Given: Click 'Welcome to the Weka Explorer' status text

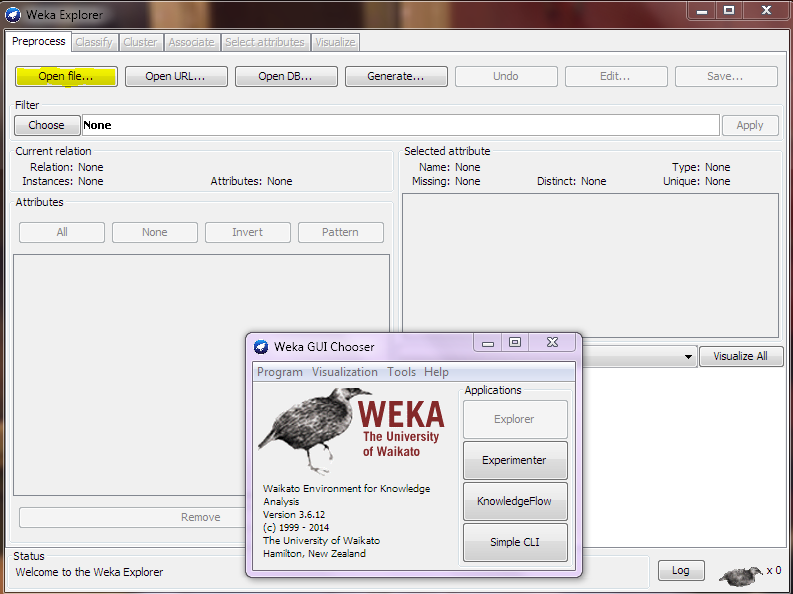Looking at the screenshot, I should pyautogui.click(x=90, y=572).
